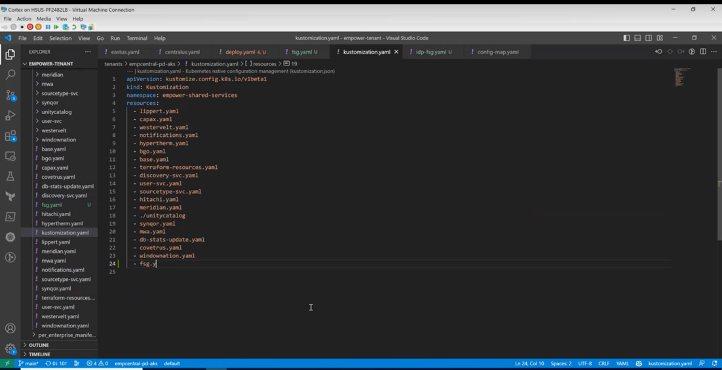
Task: Click the empcentral-pd-aks status item
Action: tap(136, 364)
